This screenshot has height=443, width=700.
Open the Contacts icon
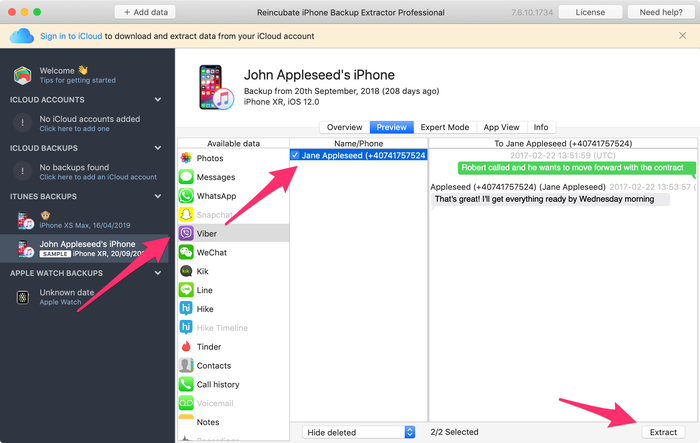pos(186,365)
